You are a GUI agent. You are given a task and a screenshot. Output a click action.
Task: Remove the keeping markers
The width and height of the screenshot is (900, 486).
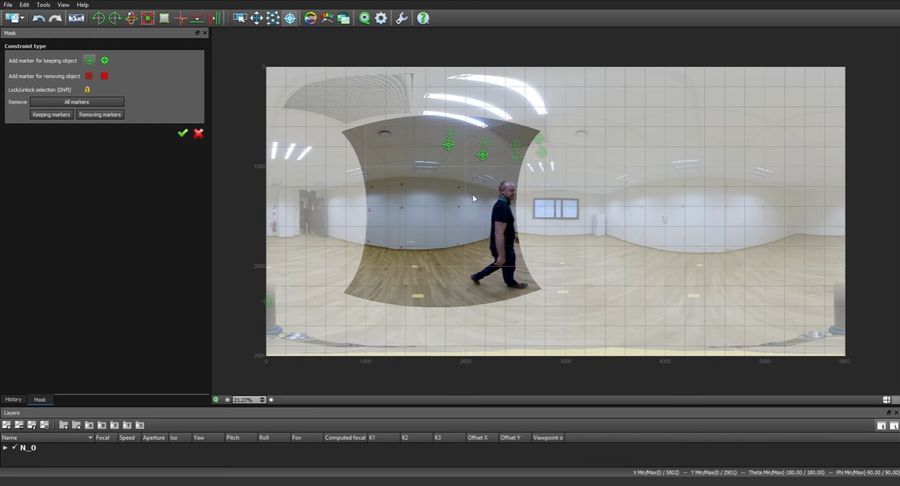click(x=52, y=115)
